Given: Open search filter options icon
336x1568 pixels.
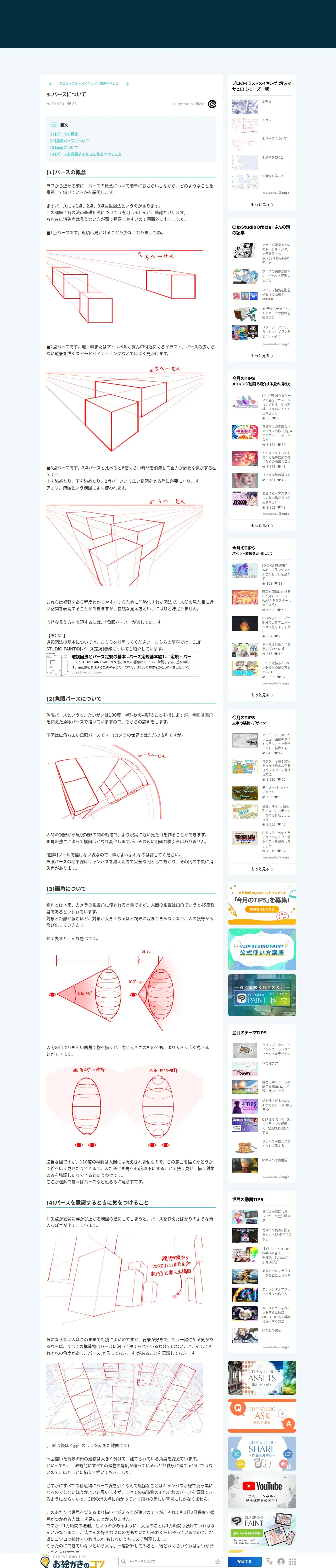Looking at the screenshot, I should [x=217, y=1561].
